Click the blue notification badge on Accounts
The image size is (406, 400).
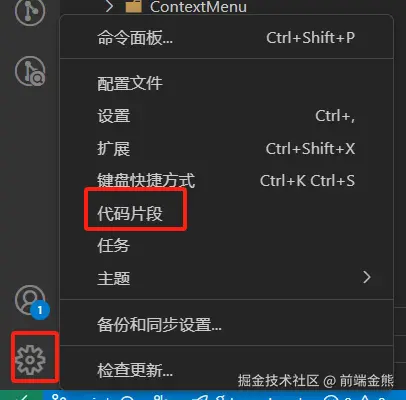(40, 310)
